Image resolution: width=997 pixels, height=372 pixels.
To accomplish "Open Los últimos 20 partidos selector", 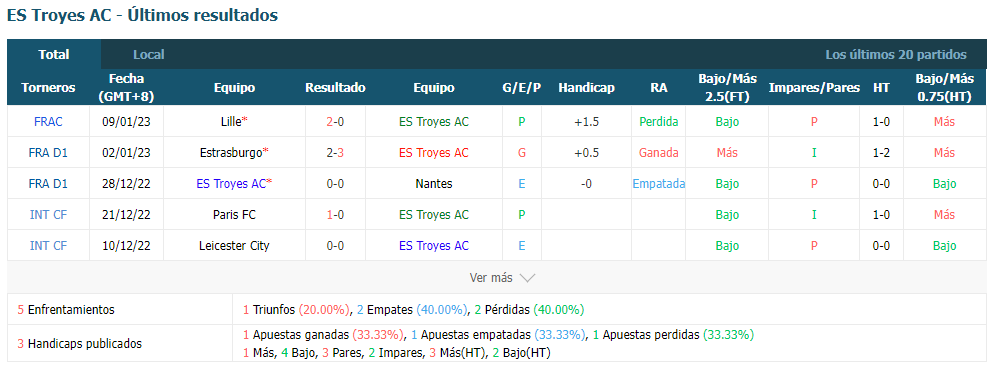I will [x=895, y=55].
